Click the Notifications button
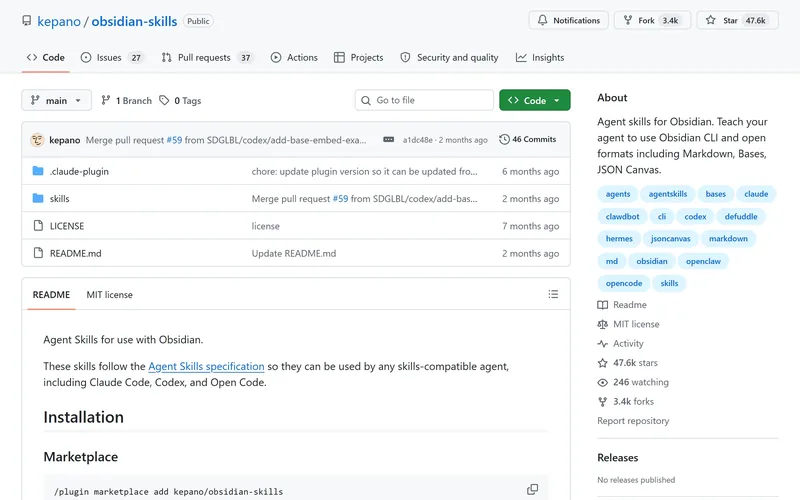800x500 pixels. click(568, 20)
